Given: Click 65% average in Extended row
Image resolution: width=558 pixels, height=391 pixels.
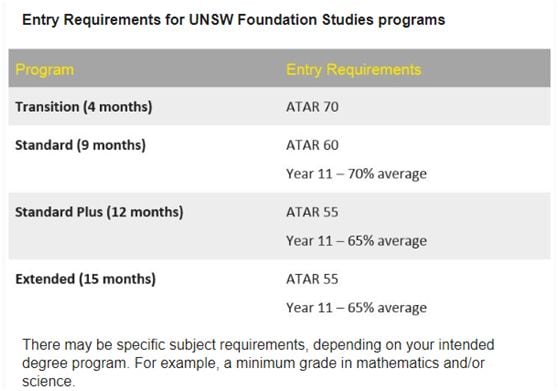Looking at the screenshot, I should 387,308.
